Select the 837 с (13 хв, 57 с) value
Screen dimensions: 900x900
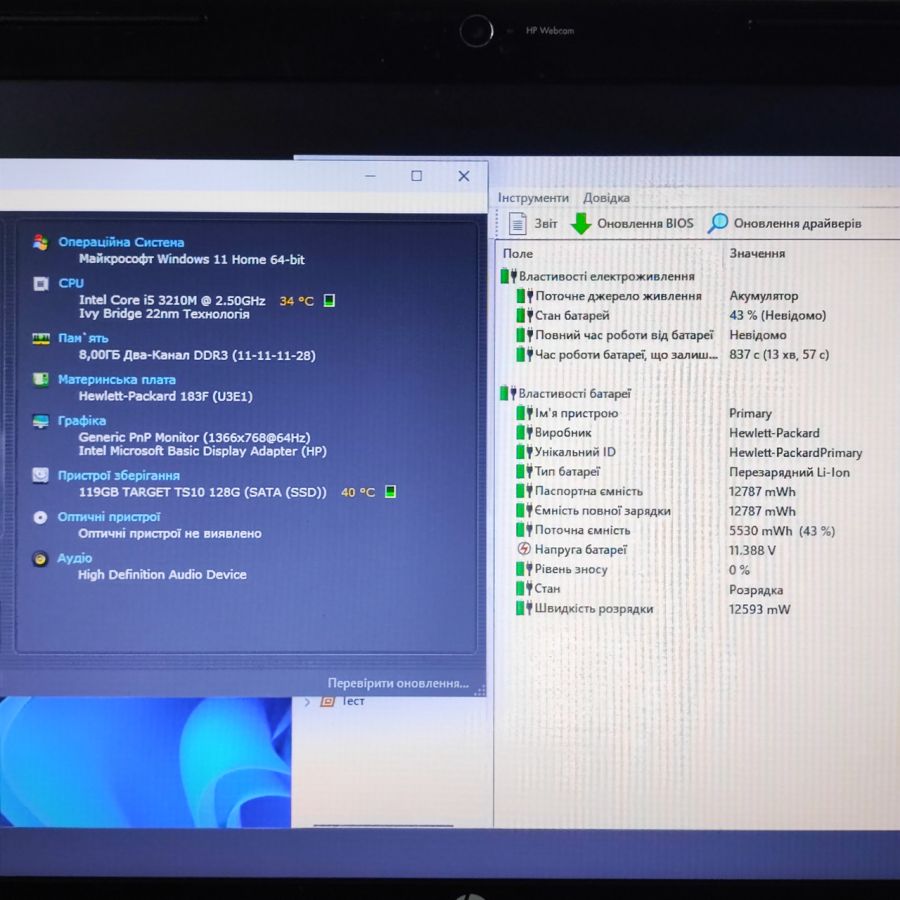coord(779,355)
